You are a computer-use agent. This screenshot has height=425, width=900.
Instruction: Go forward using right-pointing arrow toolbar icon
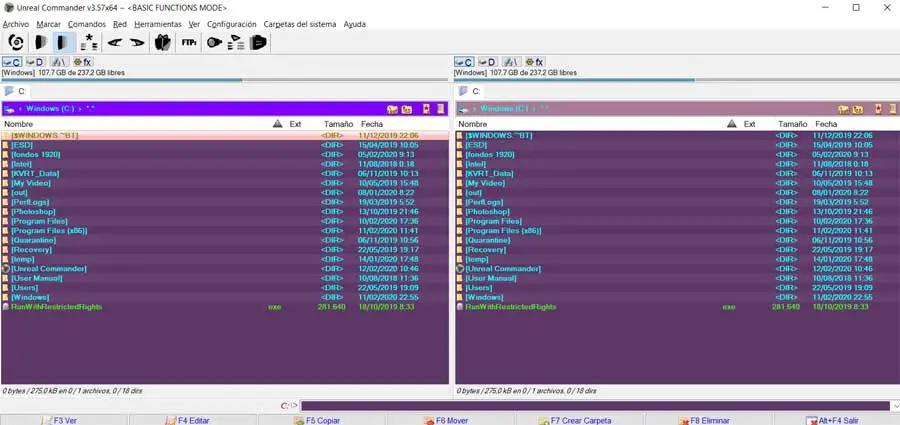coord(137,42)
